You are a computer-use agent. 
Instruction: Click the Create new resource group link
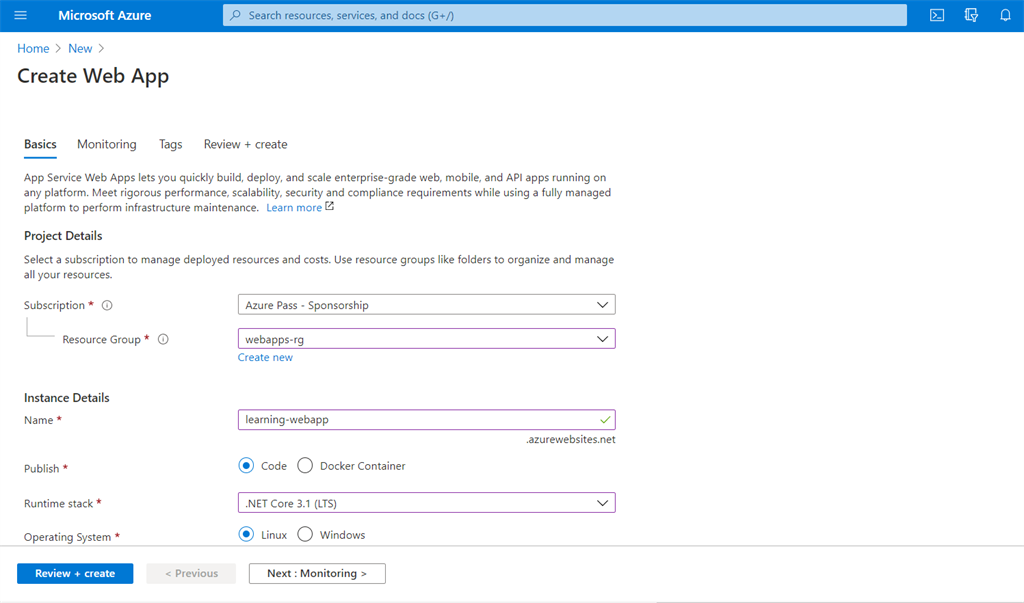(x=265, y=358)
